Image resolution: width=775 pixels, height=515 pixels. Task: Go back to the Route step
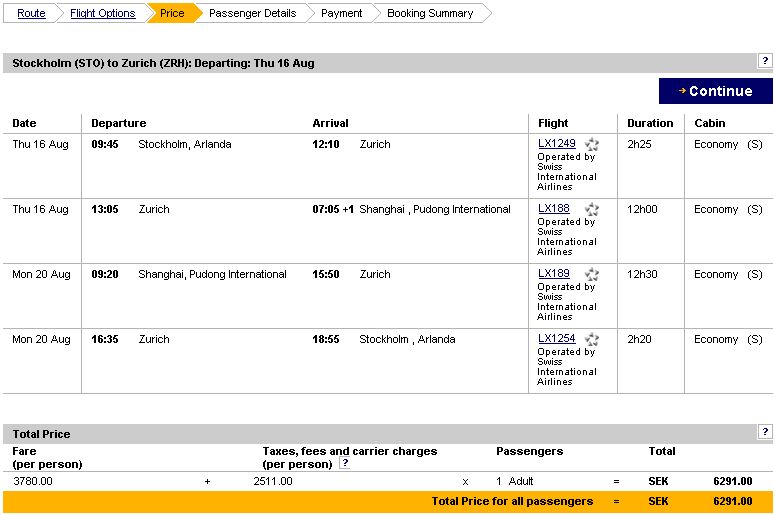[31, 13]
